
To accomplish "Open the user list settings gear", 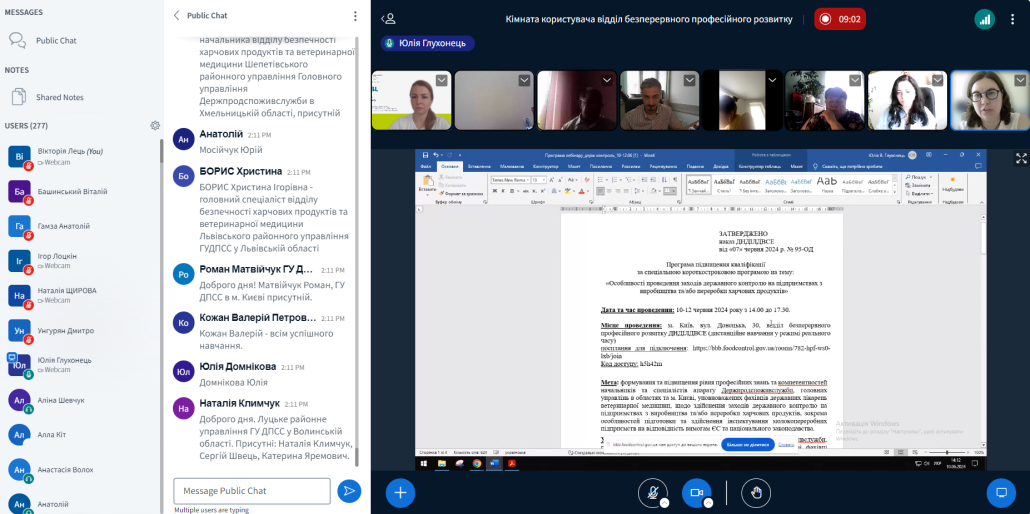I will [x=155, y=125].
